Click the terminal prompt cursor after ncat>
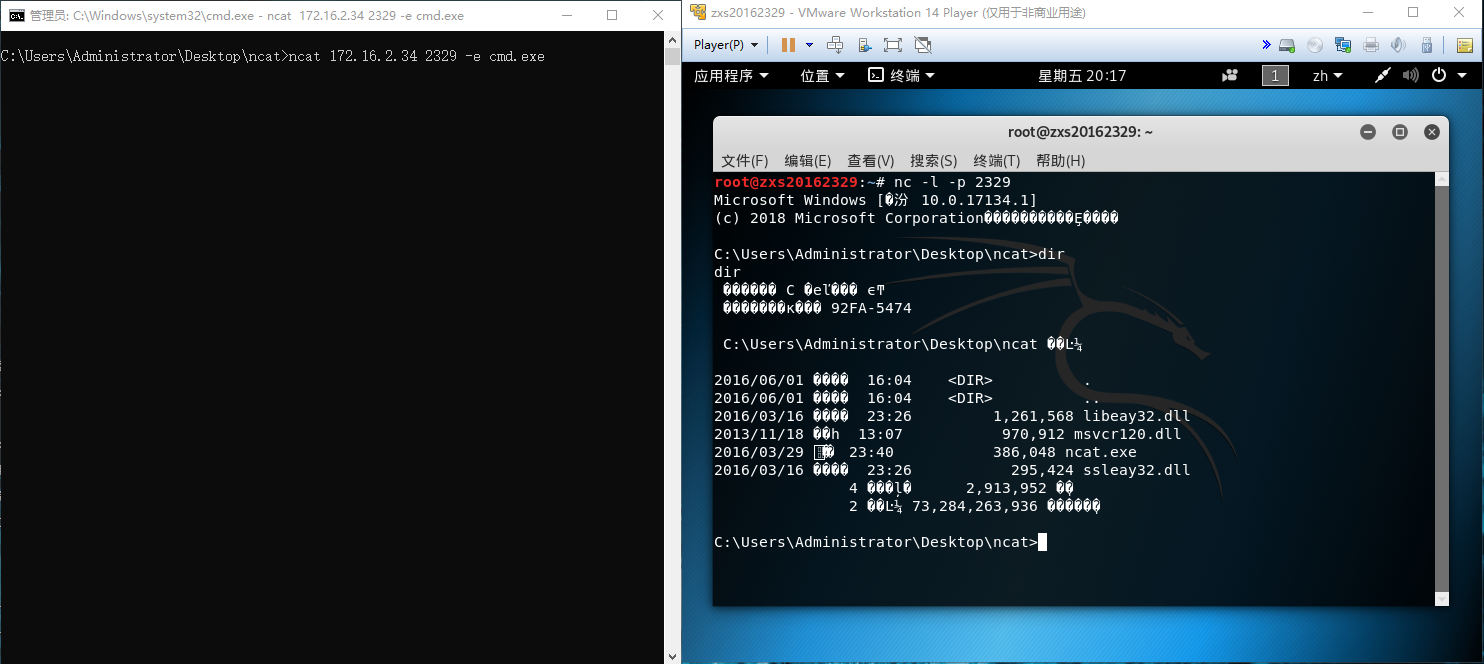The height and width of the screenshot is (664, 1484). coord(1043,542)
